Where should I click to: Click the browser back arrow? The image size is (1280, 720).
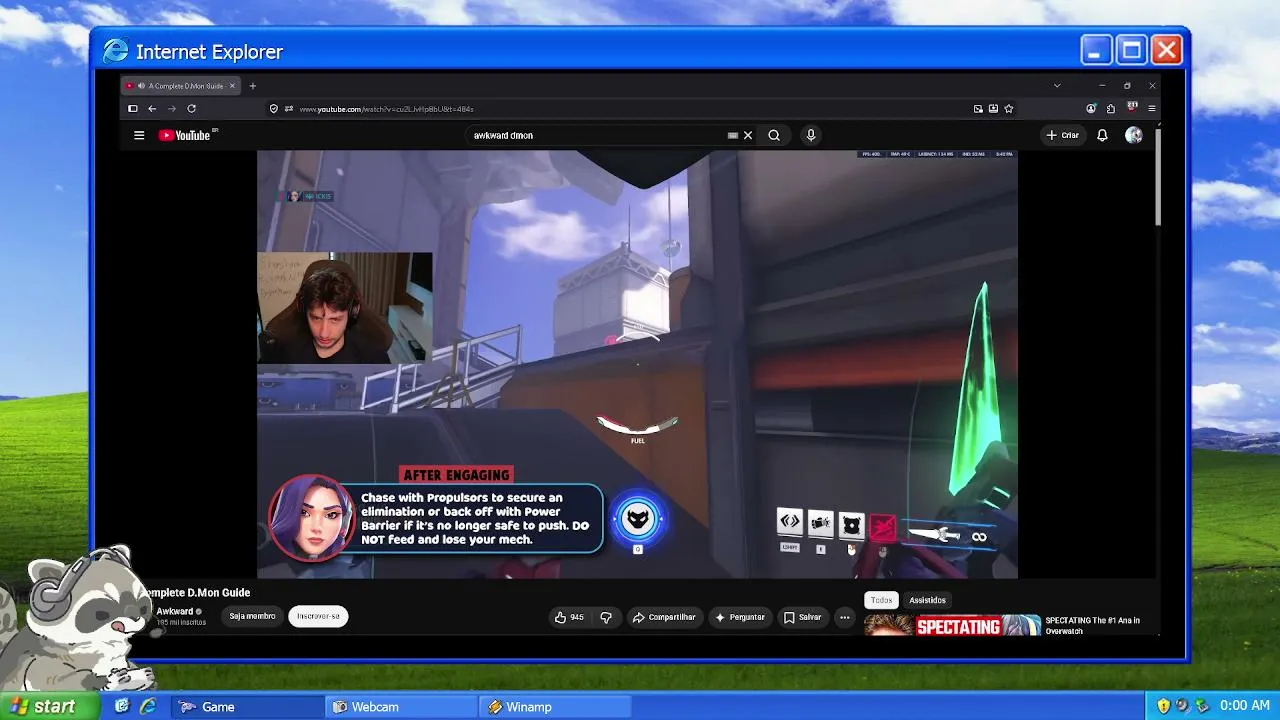click(x=152, y=108)
